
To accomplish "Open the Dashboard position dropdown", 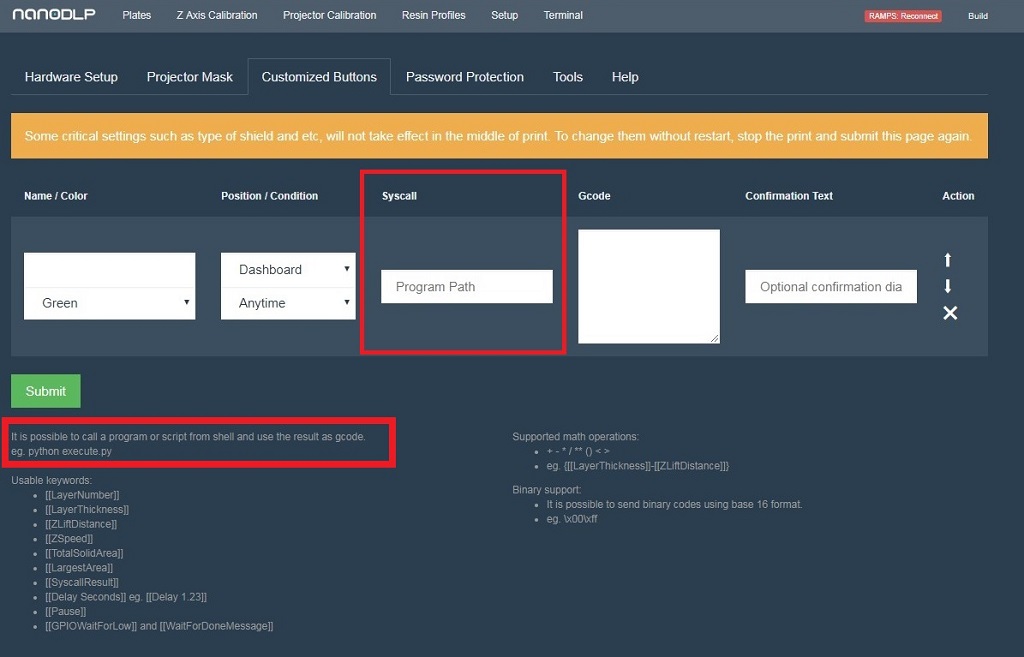I will [288, 270].
